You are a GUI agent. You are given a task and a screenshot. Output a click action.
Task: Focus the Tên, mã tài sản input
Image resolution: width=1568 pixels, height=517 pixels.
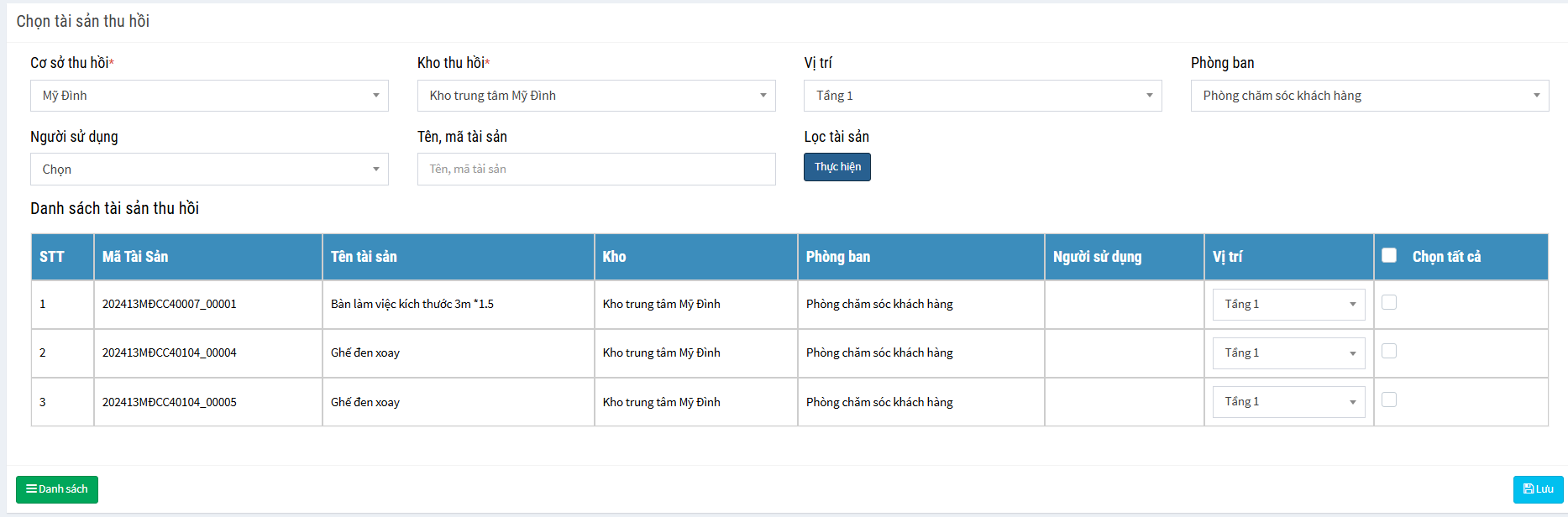(x=596, y=170)
